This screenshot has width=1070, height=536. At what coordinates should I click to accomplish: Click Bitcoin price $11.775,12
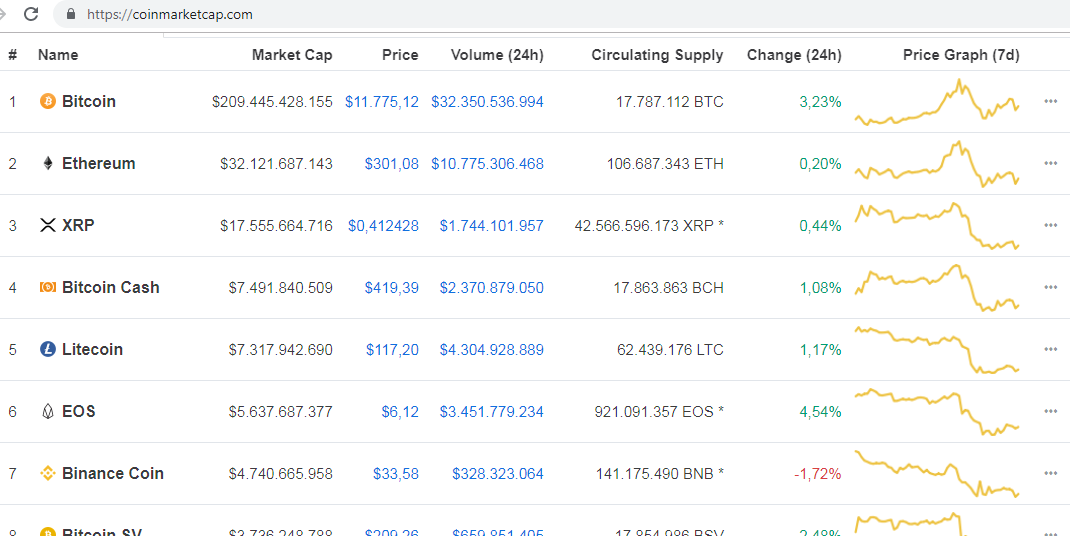coord(381,102)
